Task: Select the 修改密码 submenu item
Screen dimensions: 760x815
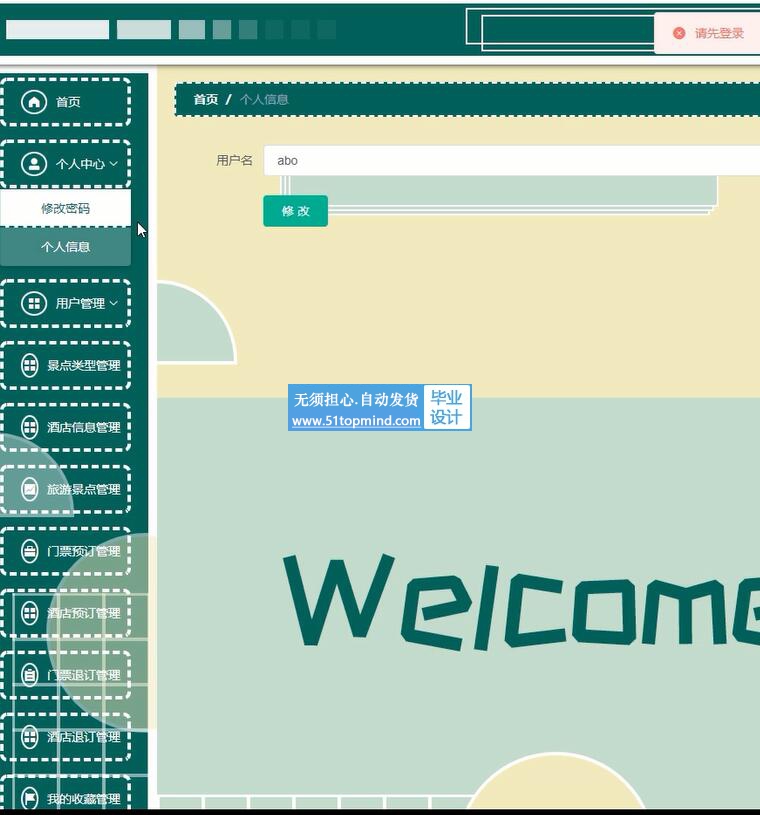Action: (x=65, y=208)
